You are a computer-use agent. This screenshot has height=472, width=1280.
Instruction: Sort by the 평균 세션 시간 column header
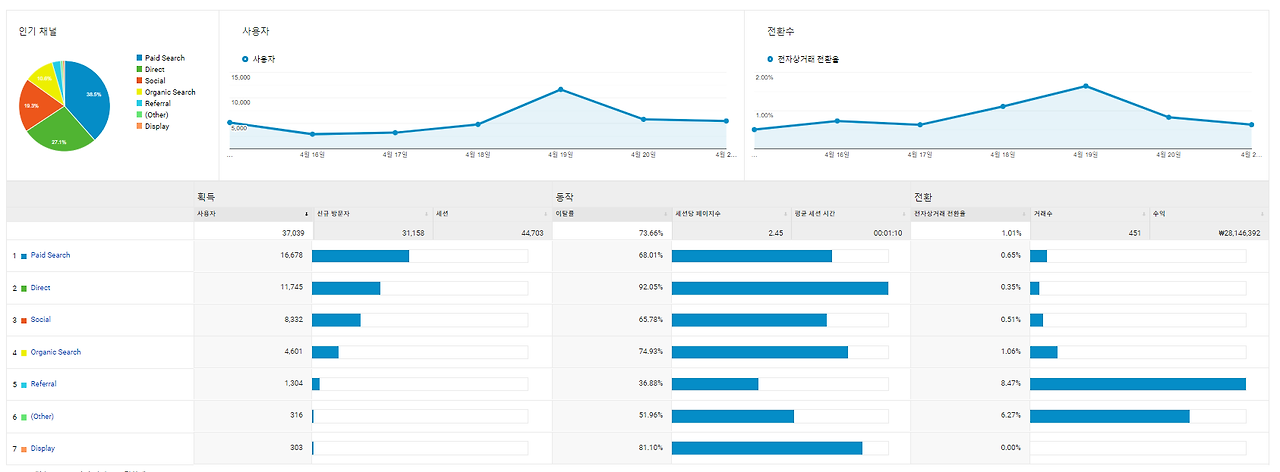point(850,214)
